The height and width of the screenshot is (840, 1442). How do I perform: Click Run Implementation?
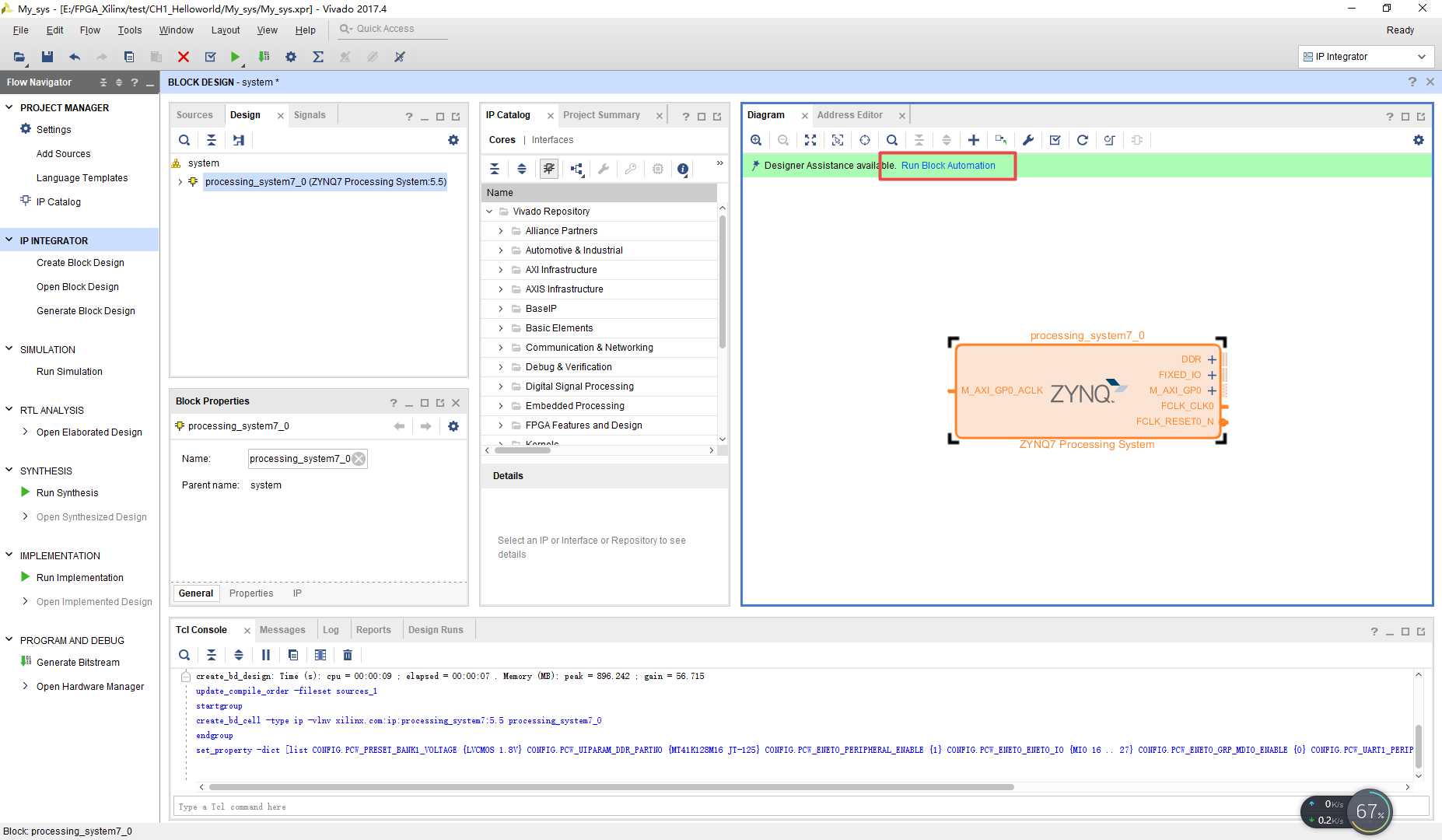point(79,578)
